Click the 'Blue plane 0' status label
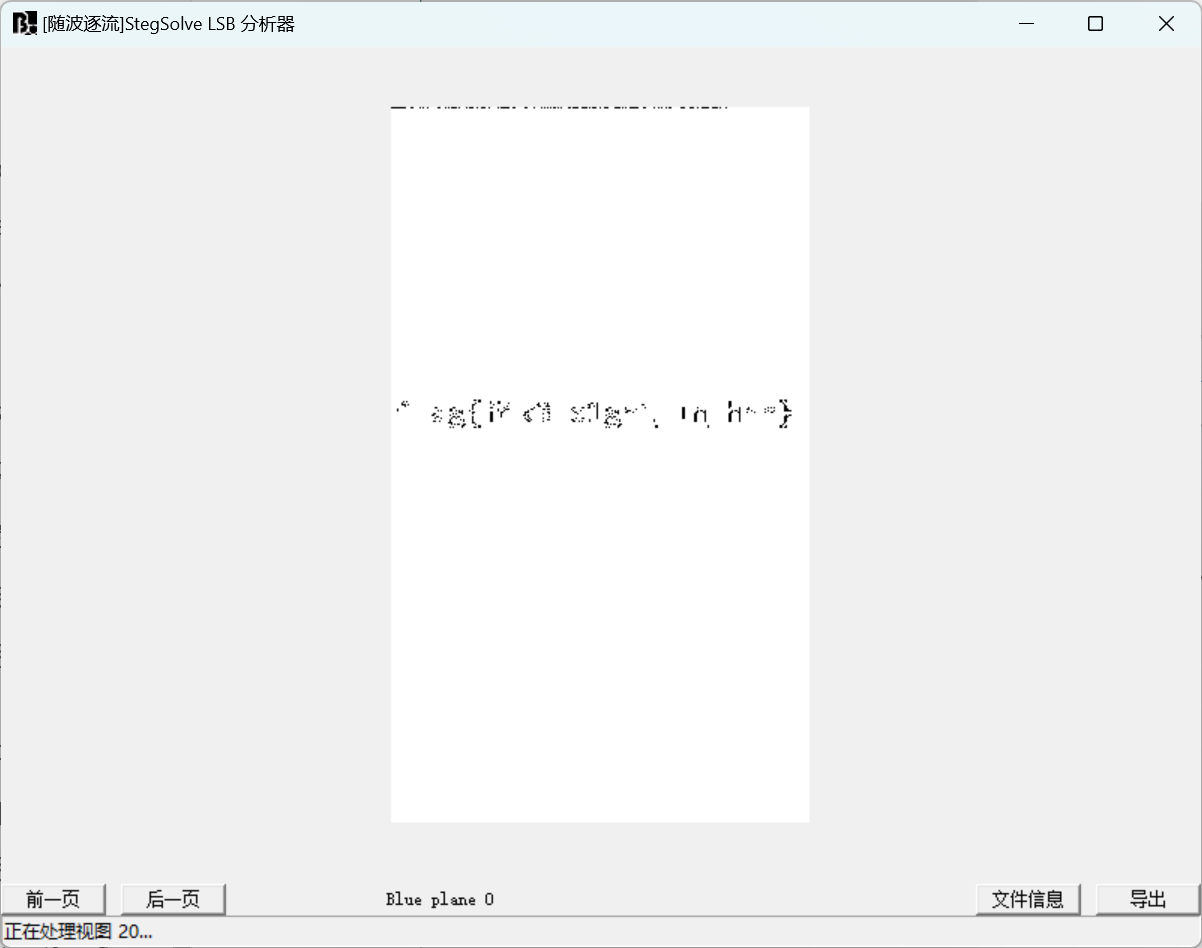The height and width of the screenshot is (948, 1202). click(440, 899)
